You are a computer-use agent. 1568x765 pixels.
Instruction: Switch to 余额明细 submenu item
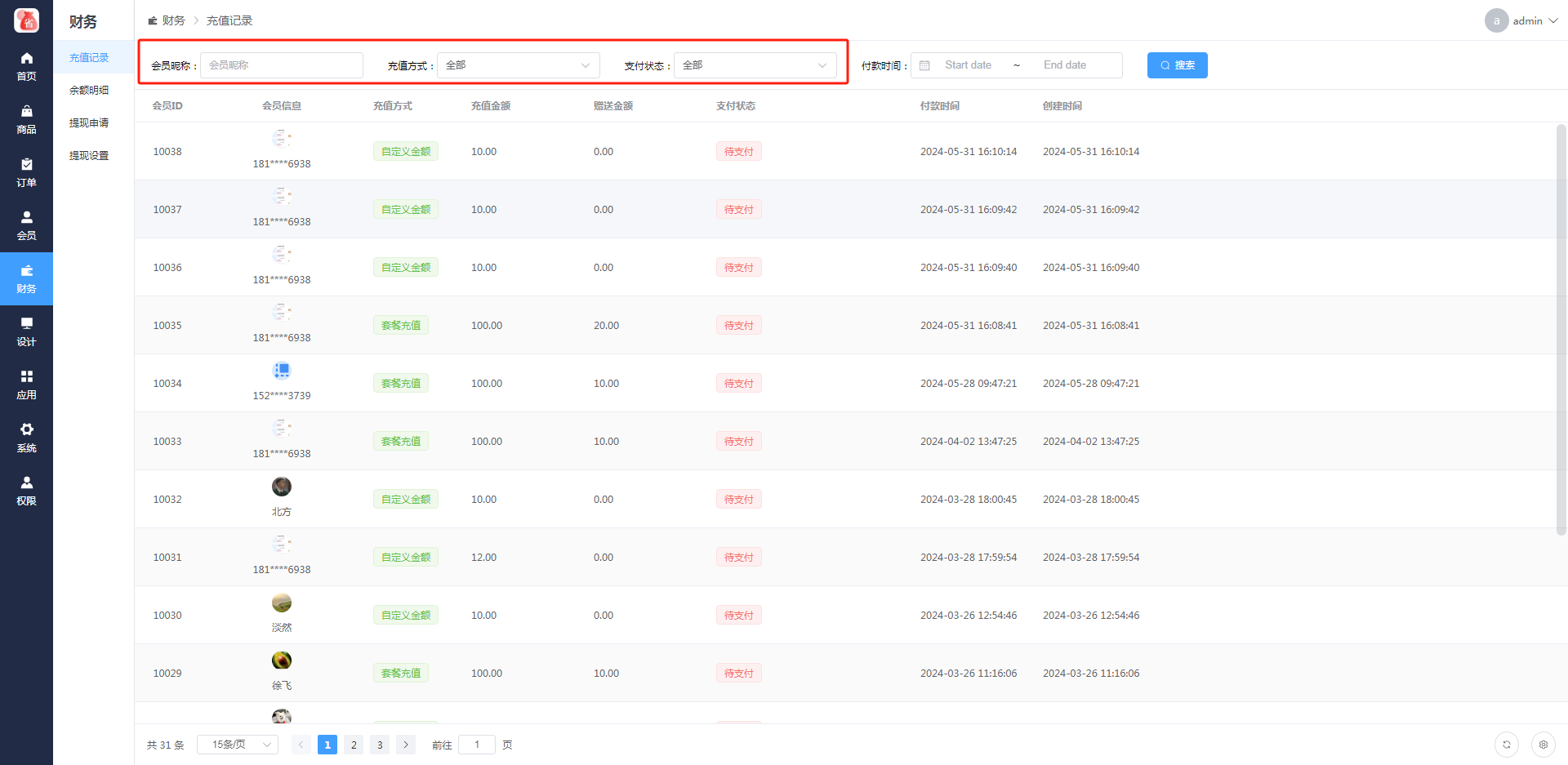(x=89, y=90)
